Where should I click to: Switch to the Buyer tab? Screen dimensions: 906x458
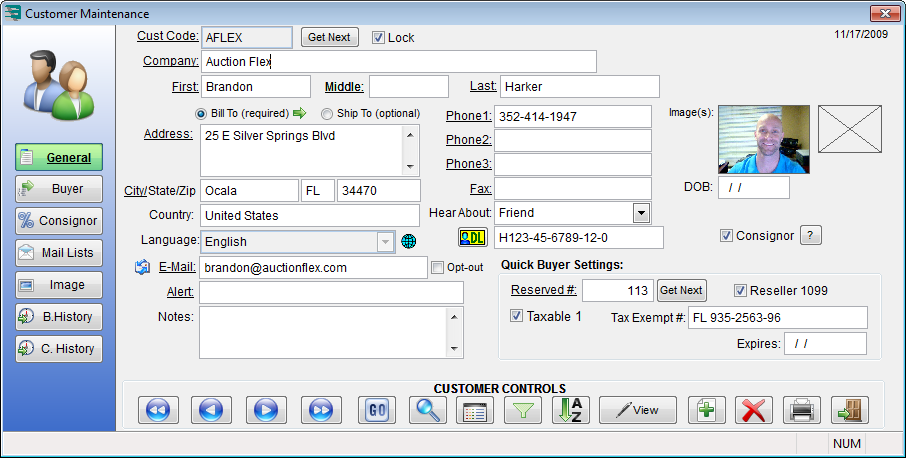coord(59,189)
